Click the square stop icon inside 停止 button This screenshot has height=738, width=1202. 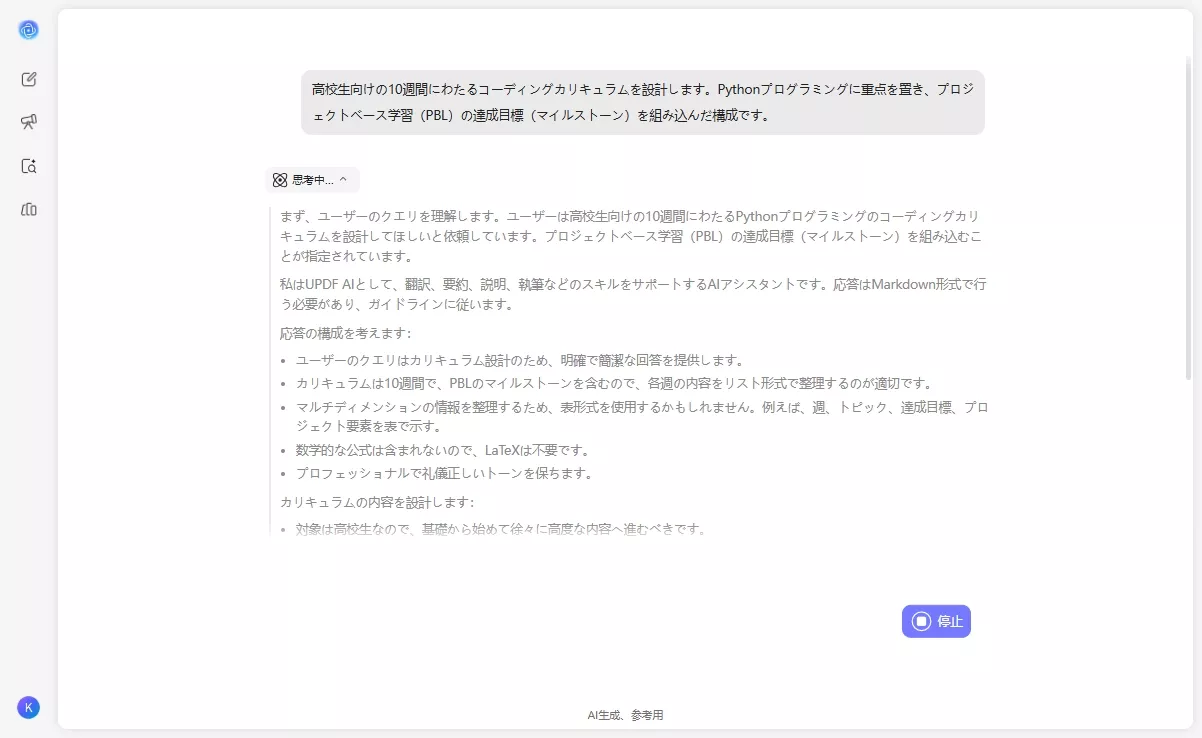(921, 621)
